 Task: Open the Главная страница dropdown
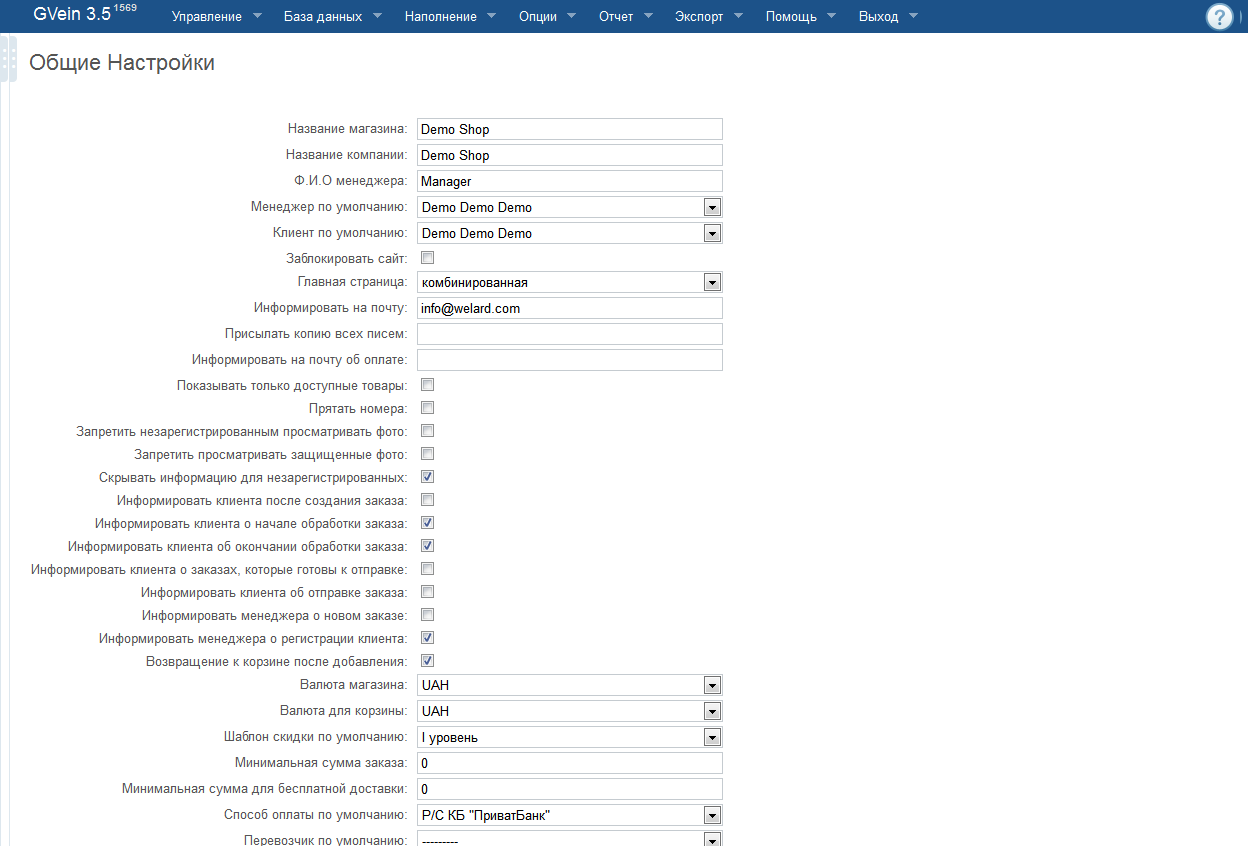point(569,282)
